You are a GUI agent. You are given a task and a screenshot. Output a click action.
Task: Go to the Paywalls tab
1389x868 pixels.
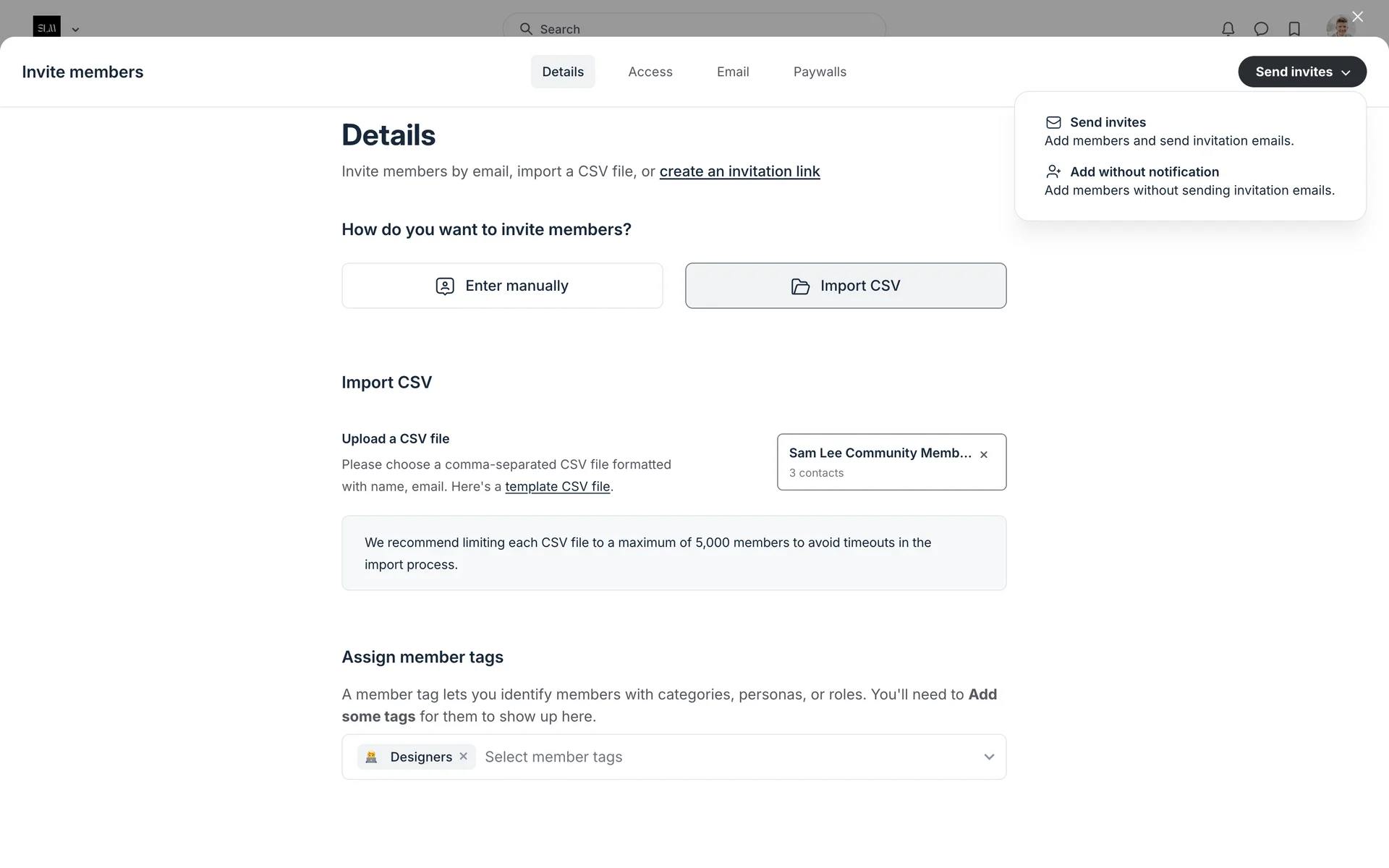(819, 72)
